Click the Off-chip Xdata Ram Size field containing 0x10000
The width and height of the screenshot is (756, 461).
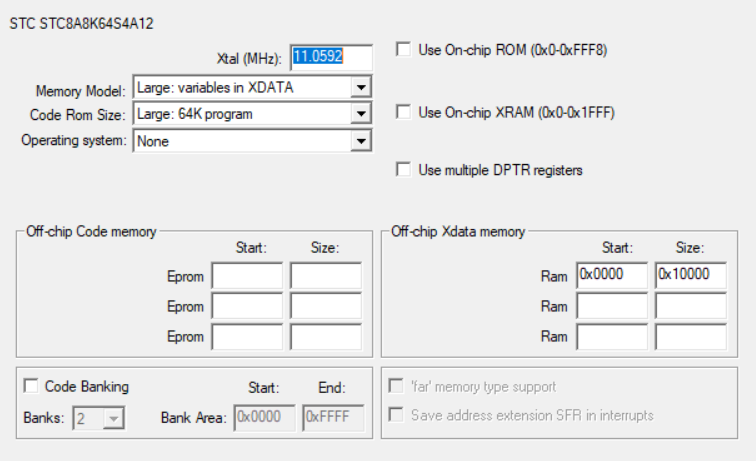pos(691,275)
